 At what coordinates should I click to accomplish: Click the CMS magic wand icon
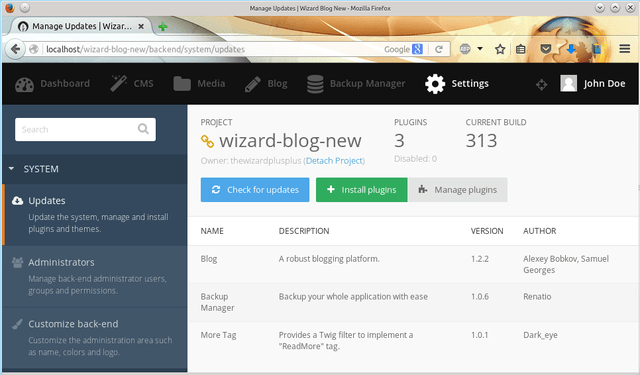(x=119, y=84)
